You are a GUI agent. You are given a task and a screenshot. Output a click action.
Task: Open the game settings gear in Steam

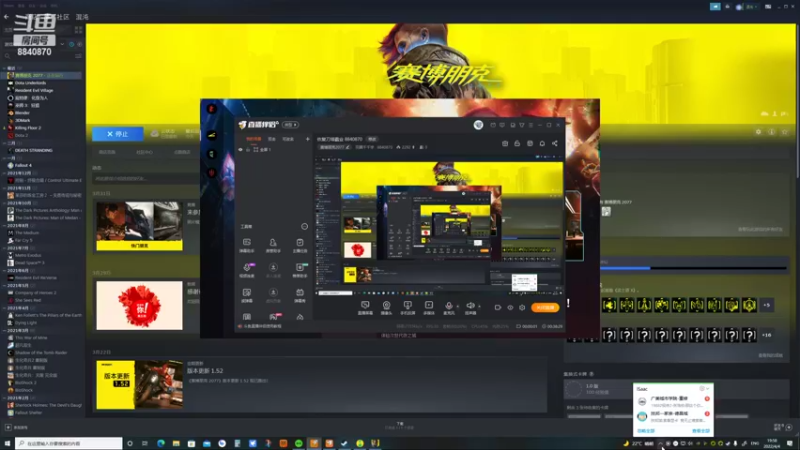(x=758, y=132)
